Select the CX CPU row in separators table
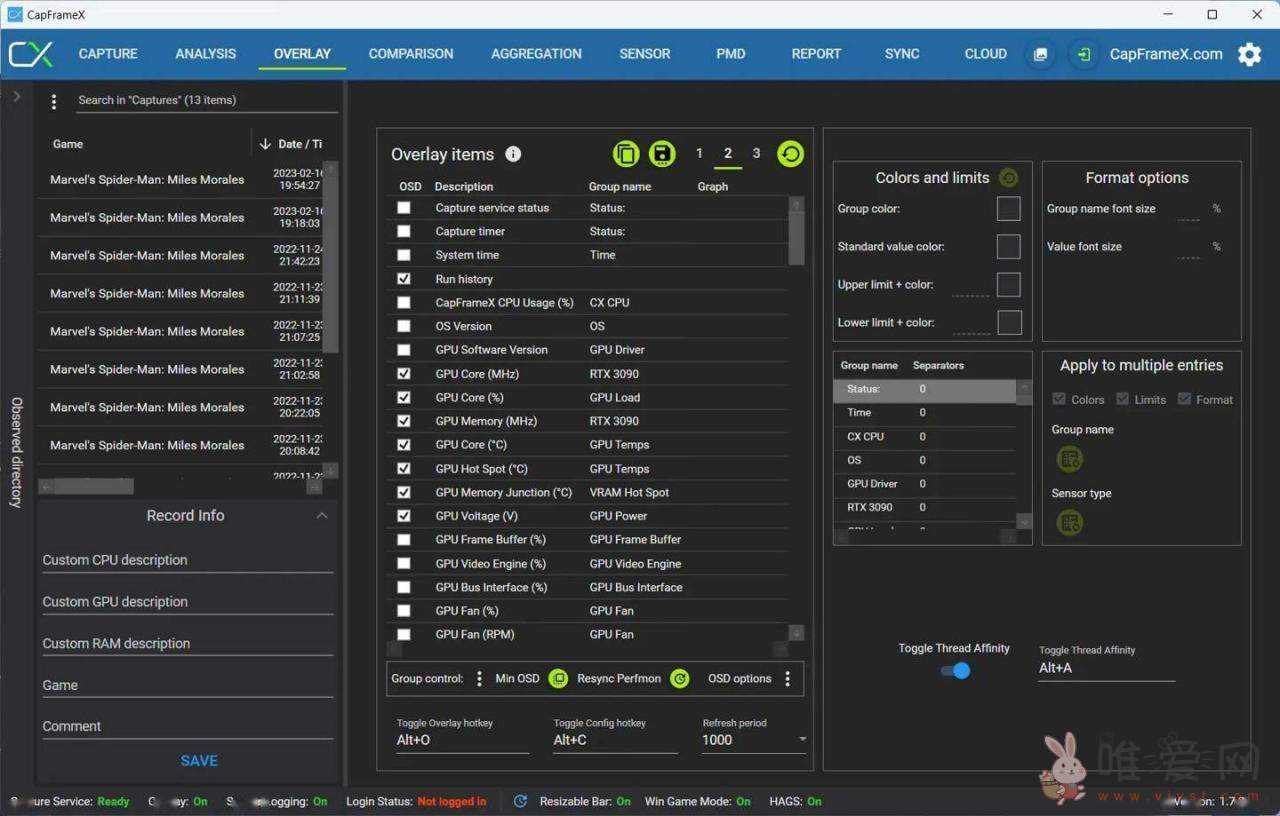This screenshot has width=1280, height=816. 925,437
